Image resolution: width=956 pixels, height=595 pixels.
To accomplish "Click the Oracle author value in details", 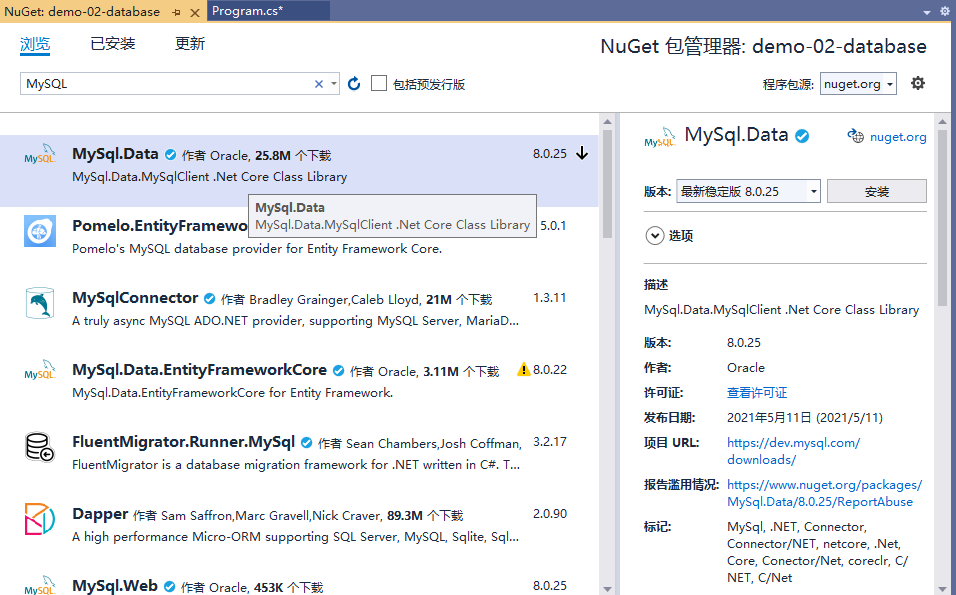I will pyautogui.click(x=746, y=368).
